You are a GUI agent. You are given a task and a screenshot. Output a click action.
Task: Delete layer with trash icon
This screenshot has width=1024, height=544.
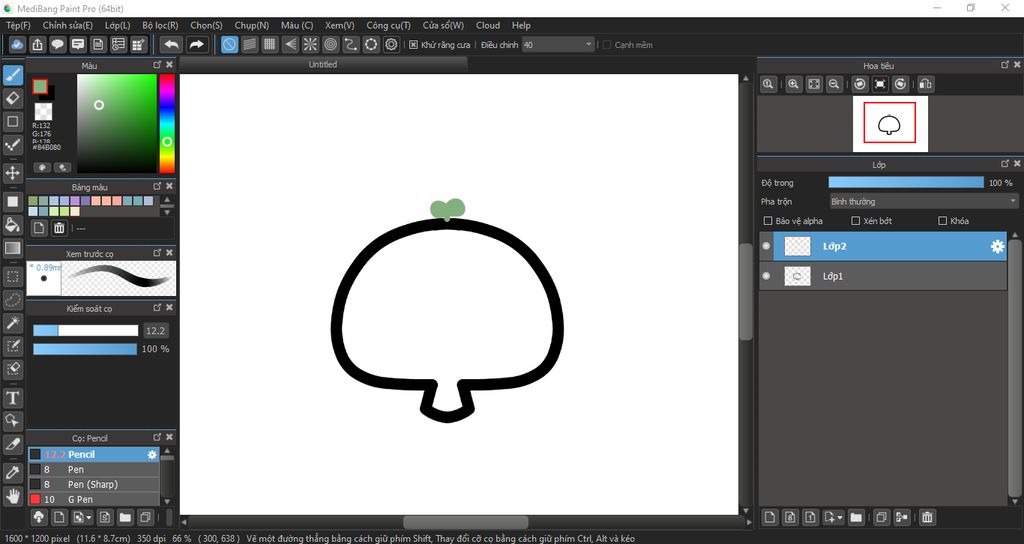coord(927,517)
